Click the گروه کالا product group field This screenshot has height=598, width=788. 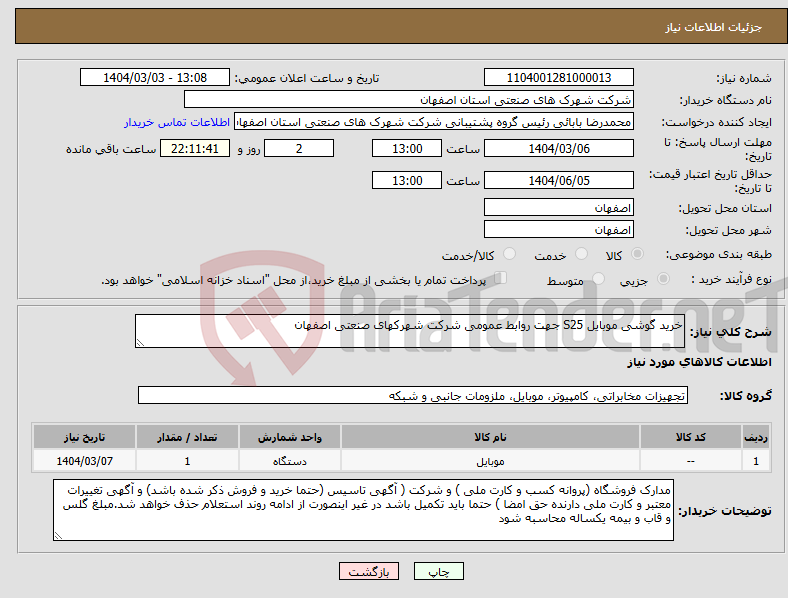coord(413,395)
